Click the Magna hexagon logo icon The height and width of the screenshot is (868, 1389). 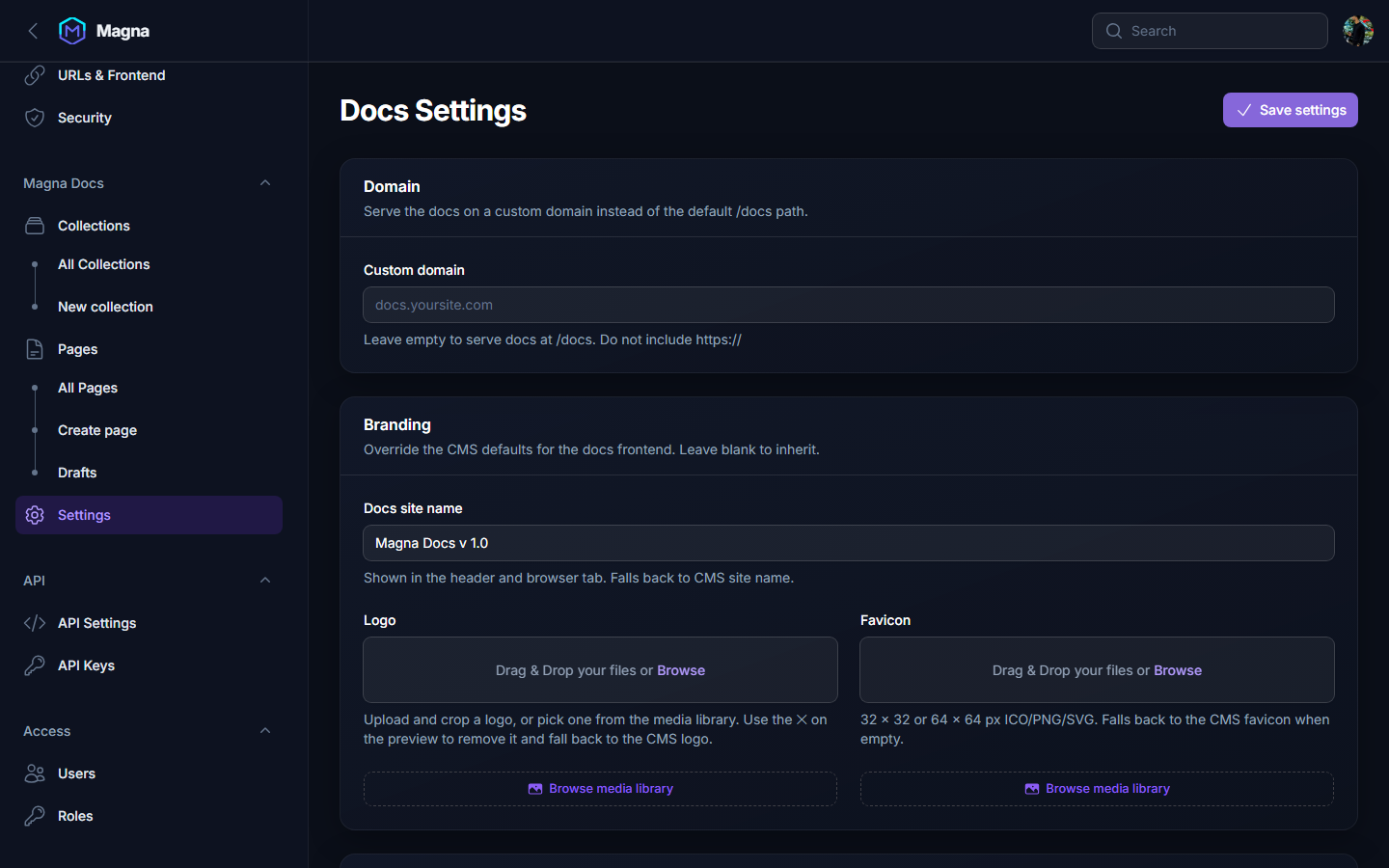pyautogui.click(x=72, y=31)
